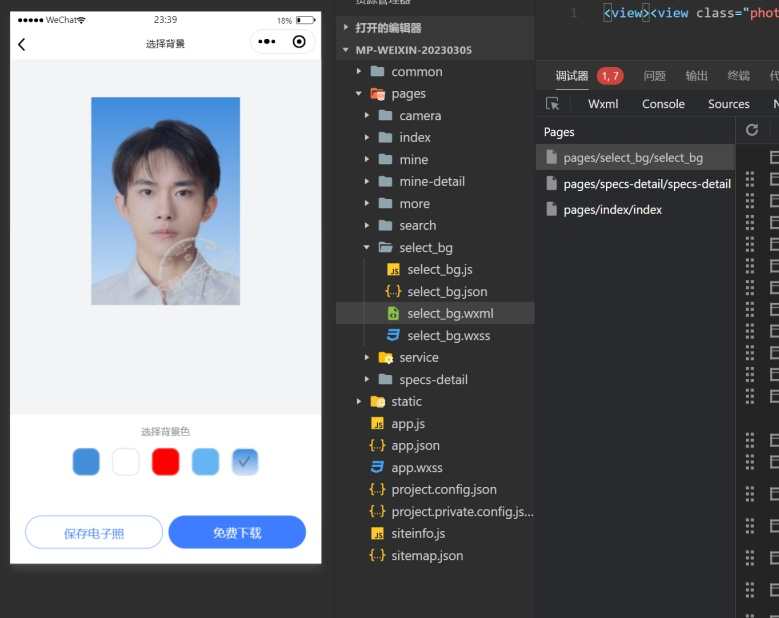Viewport: 779px width, 618px height.
Task: Tap the 保存电子照 button
Action: pyautogui.click(x=94, y=533)
